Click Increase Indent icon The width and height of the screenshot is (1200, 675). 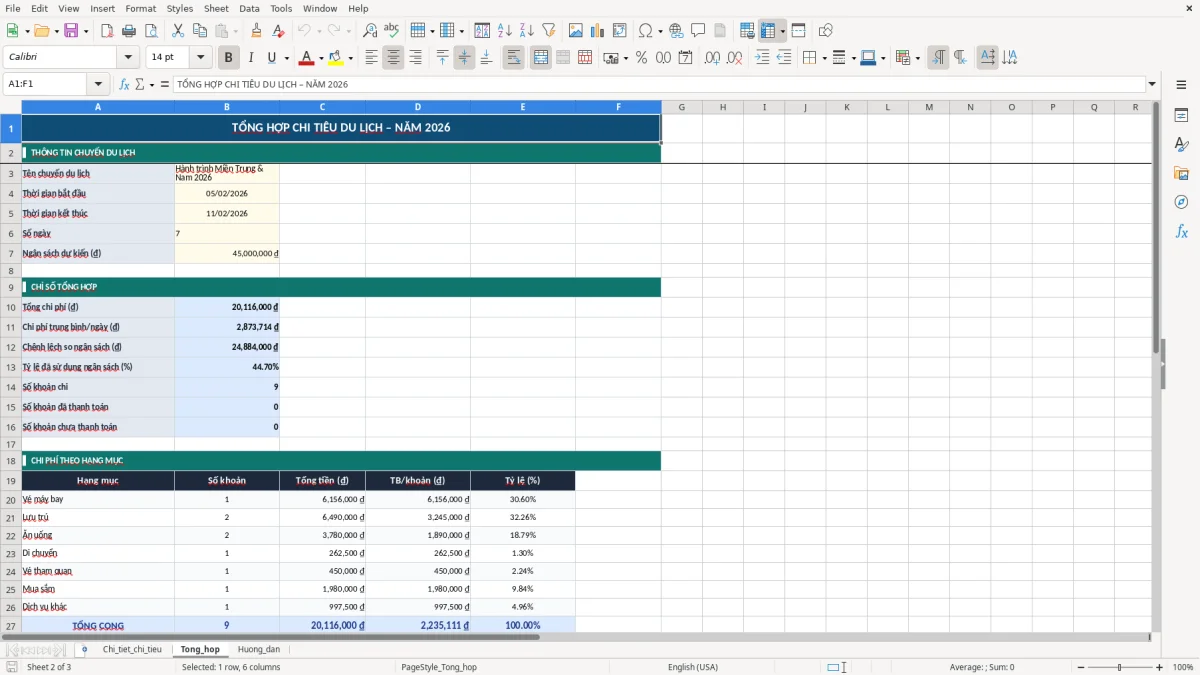pos(762,58)
